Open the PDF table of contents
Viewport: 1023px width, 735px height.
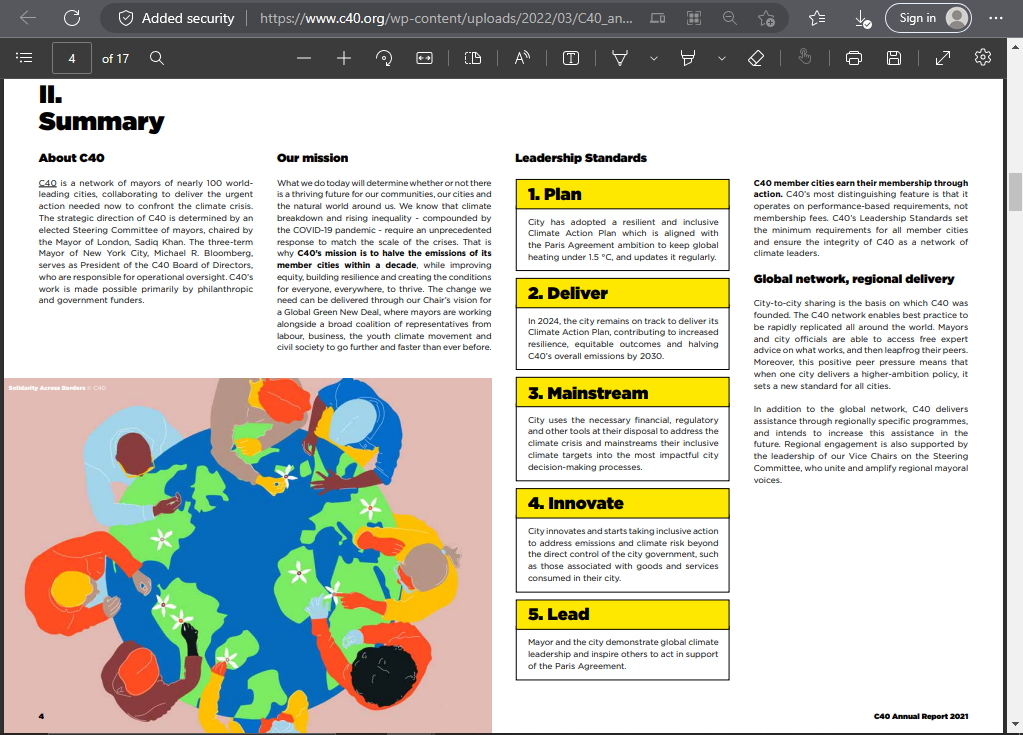click(24, 58)
